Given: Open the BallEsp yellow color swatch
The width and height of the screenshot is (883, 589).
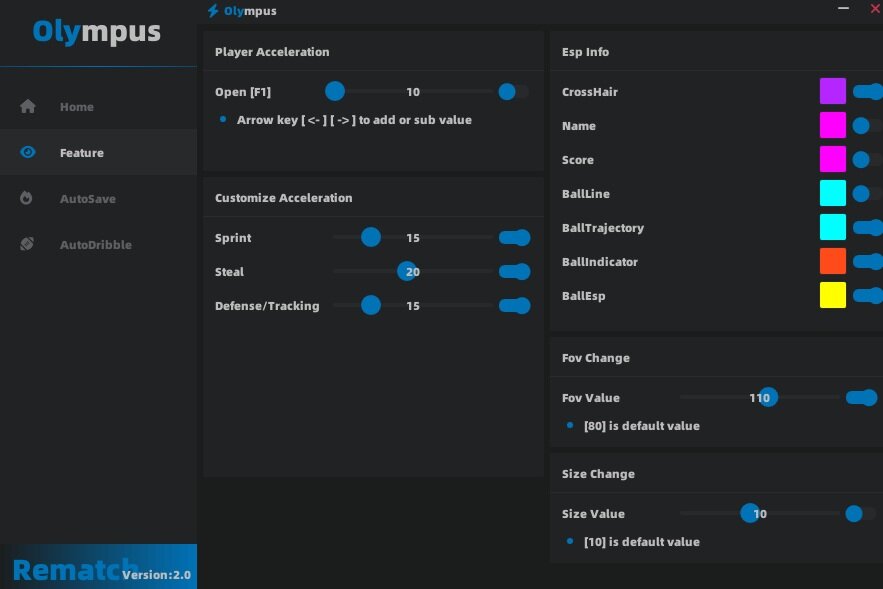Looking at the screenshot, I should 833,295.
